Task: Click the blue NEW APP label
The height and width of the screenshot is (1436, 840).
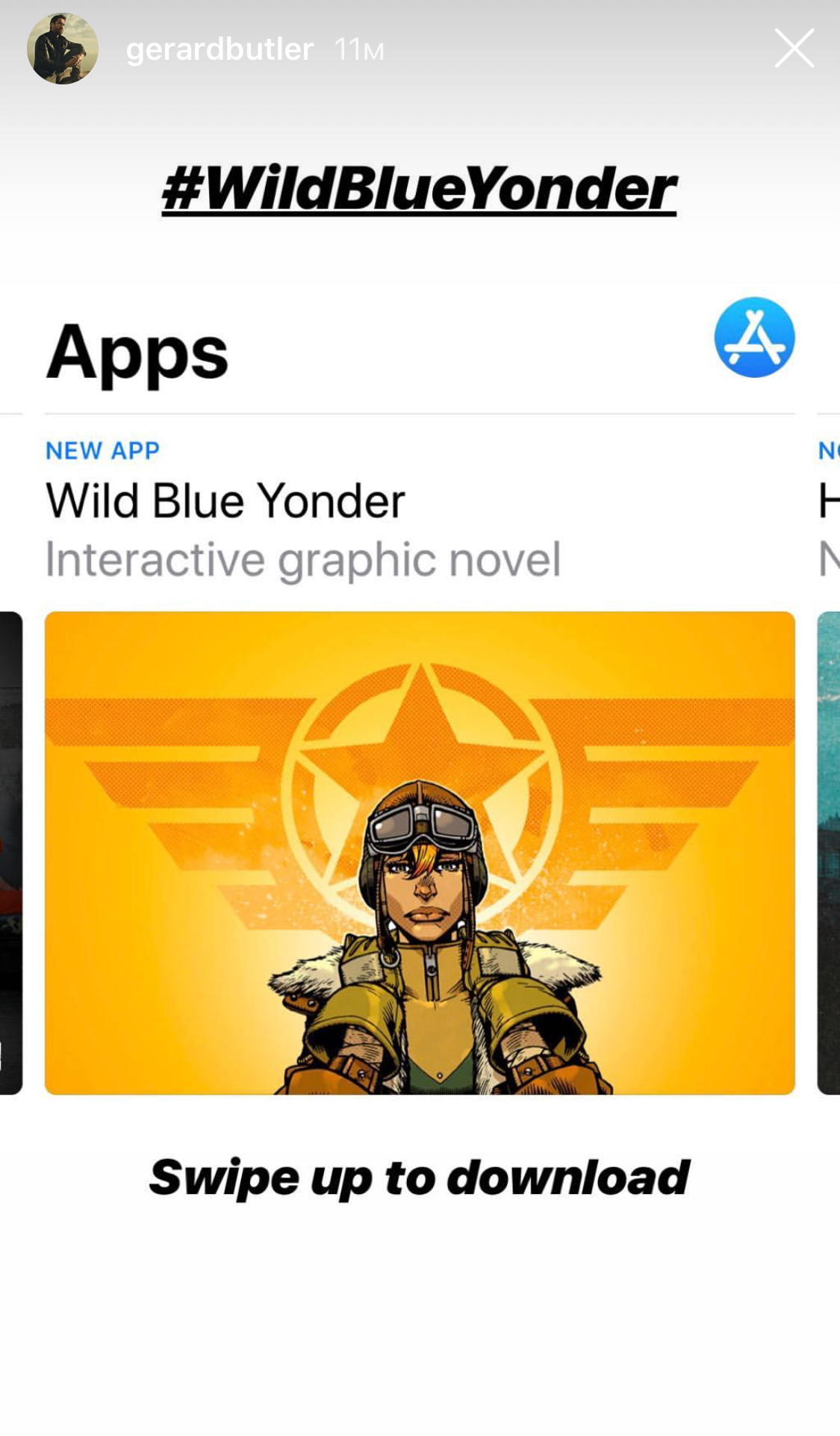Action: (x=102, y=450)
